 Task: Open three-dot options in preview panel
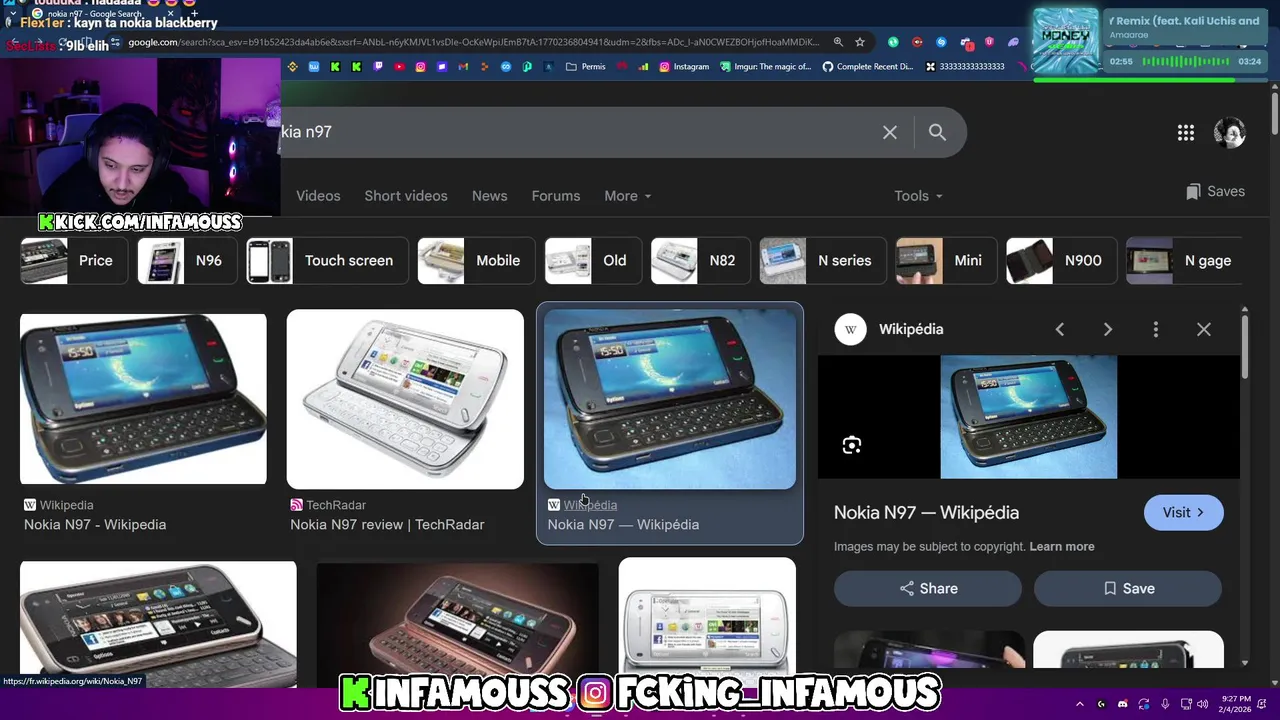click(1156, 329)
